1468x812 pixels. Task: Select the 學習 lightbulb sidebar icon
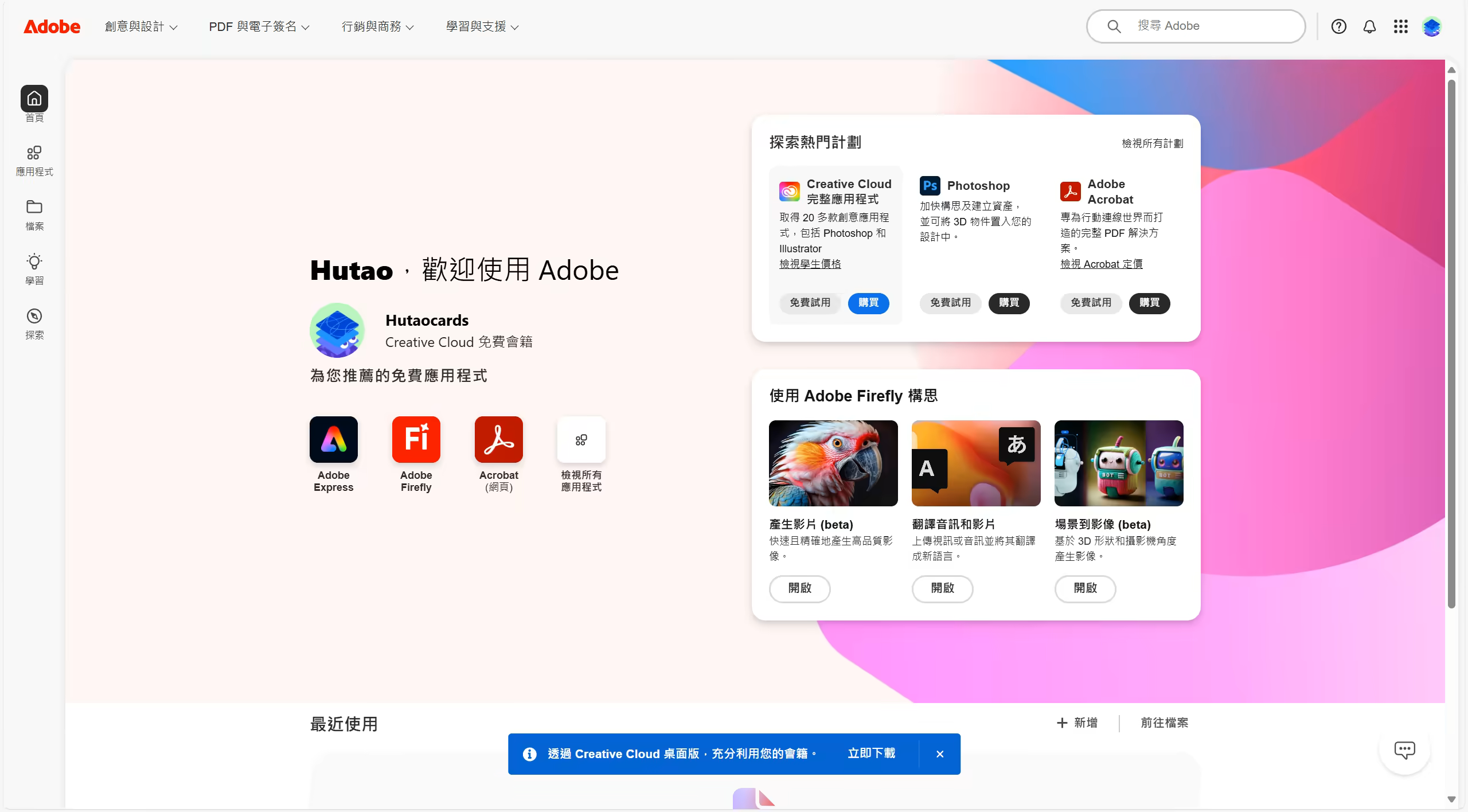coord(34,262)
